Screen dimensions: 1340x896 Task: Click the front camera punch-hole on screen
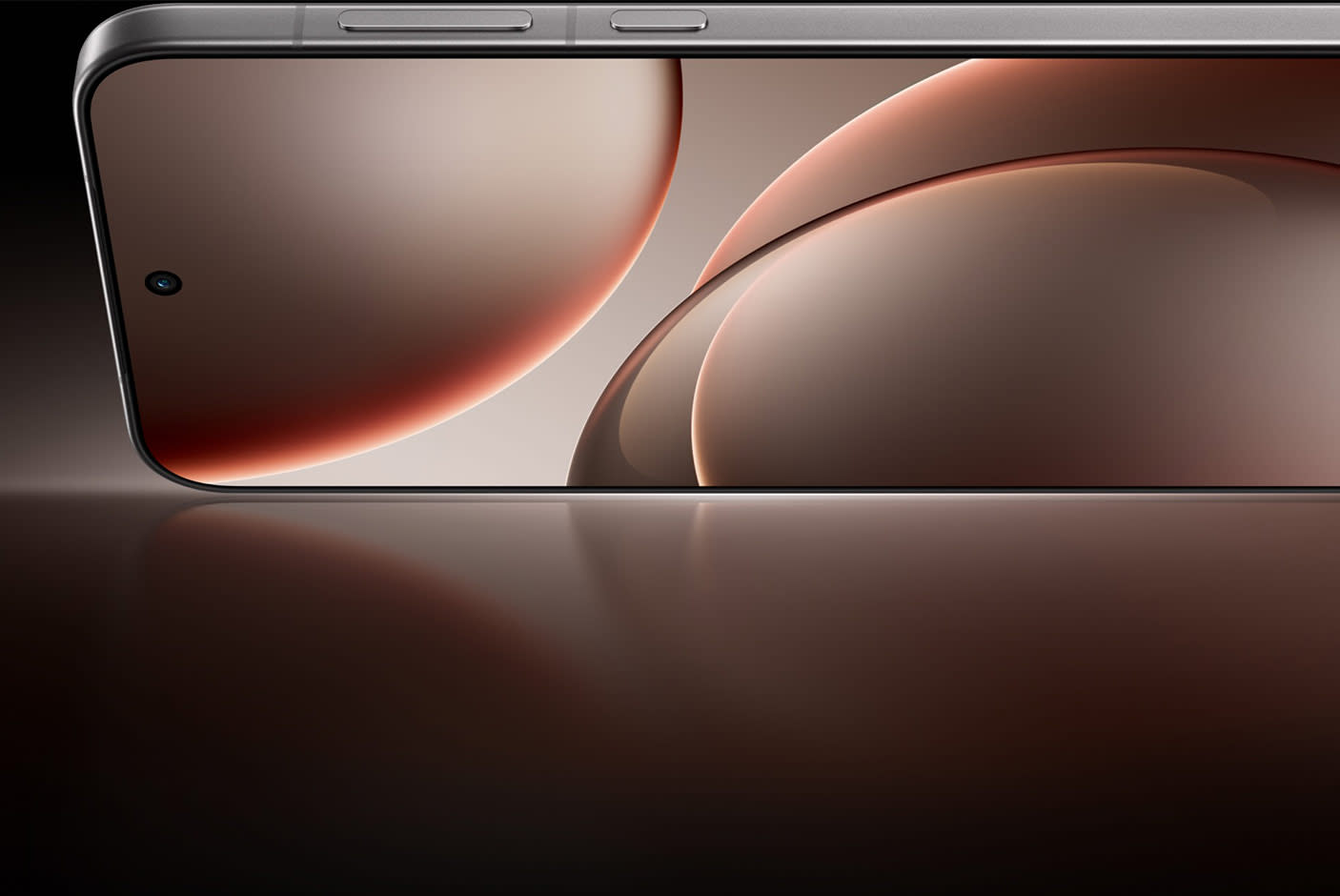coord(164,282)
